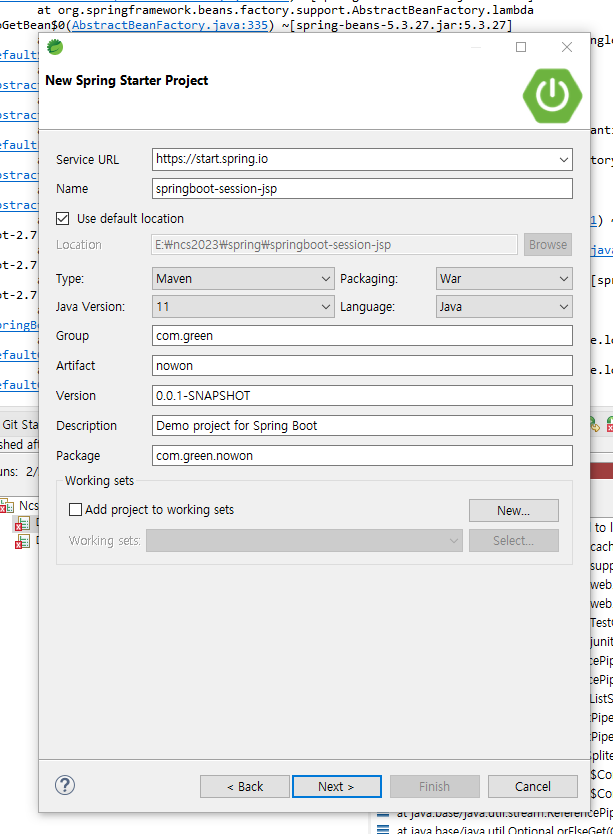Screen dimensions: 613x834
Task: Click the help question mark icon
Action: (65, 785)
